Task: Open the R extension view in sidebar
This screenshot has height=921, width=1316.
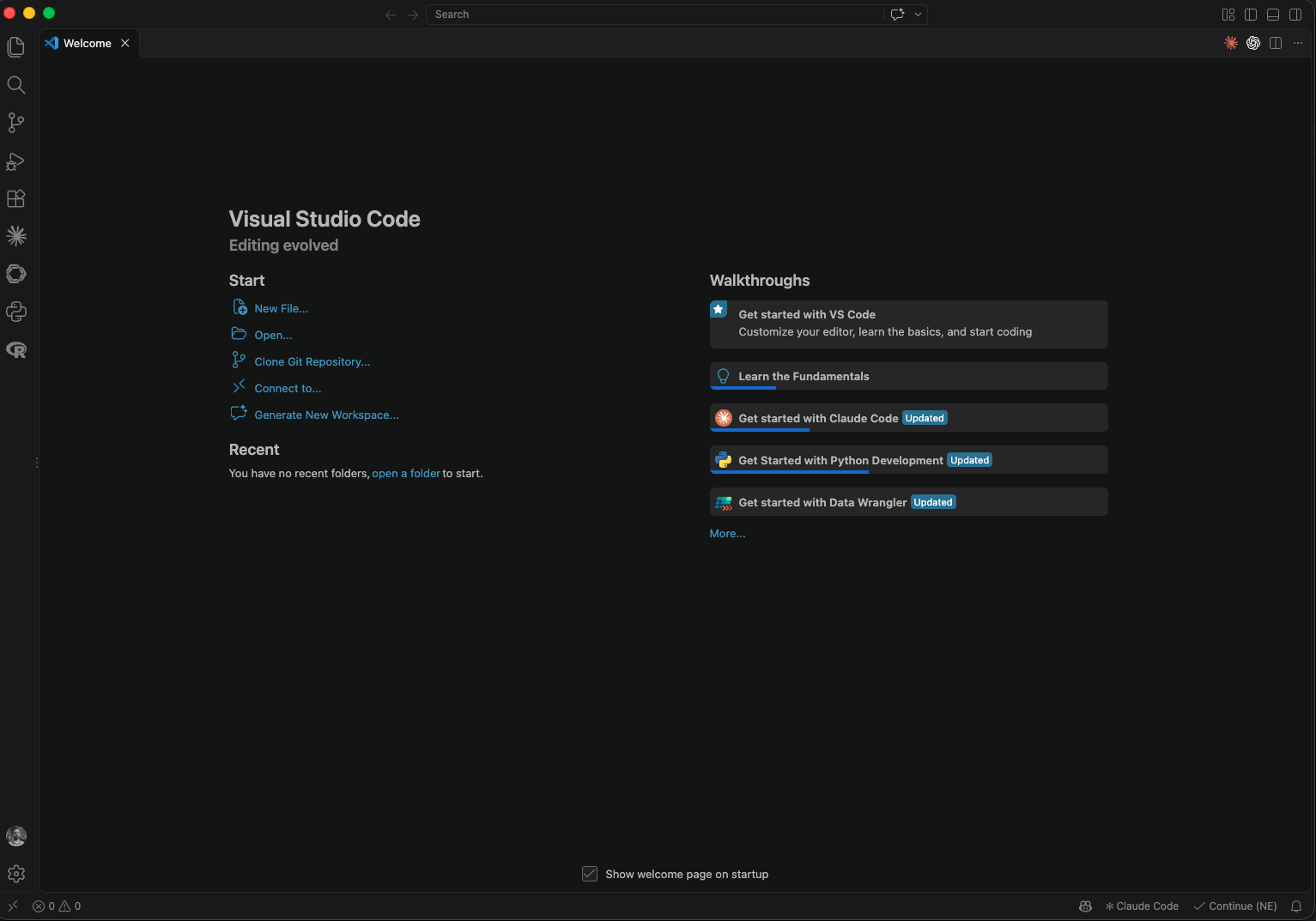Action: pyautogui.click(x=16, y=349)
